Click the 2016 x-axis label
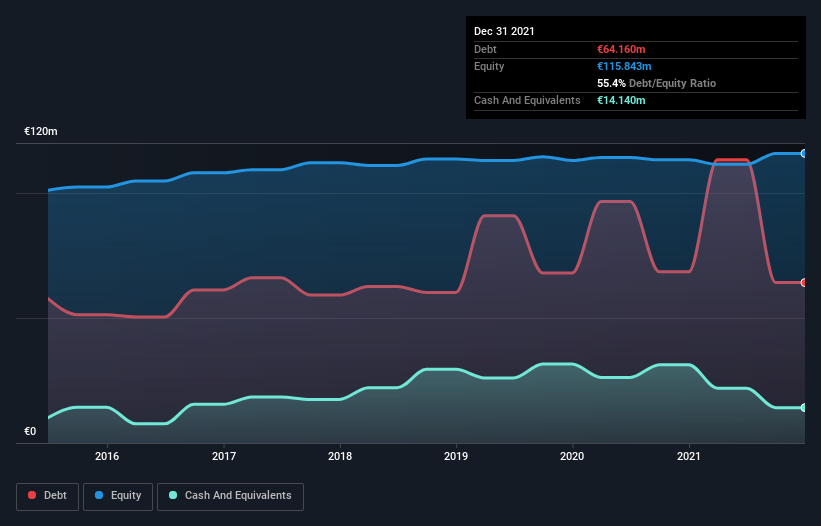This screenshot has width=821, height=526. pos(107,456)
